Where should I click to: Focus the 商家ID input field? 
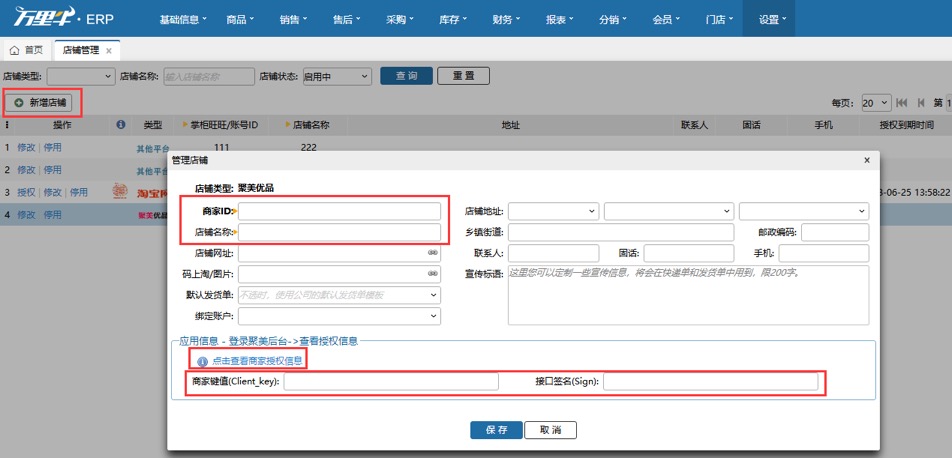click(x=339, y=211)
